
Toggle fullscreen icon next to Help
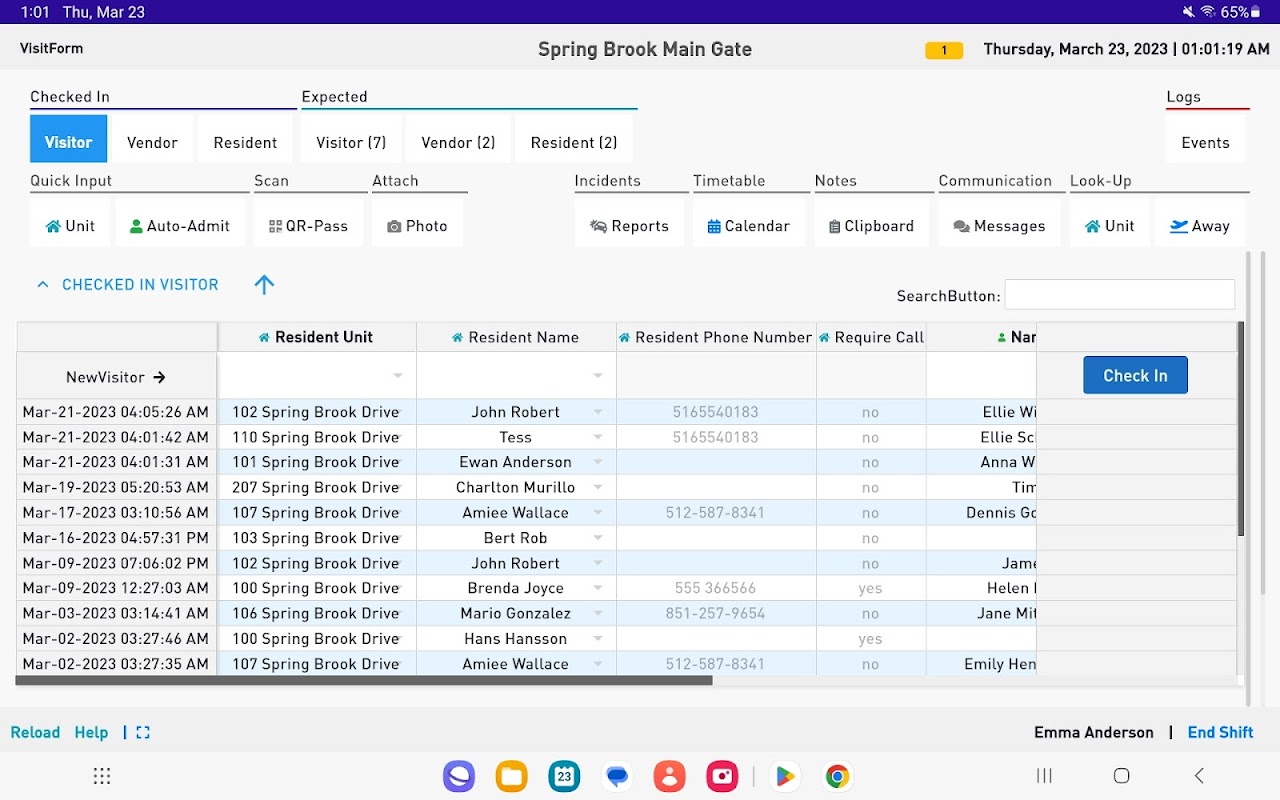pyautogui.click(x=143, y=733)
